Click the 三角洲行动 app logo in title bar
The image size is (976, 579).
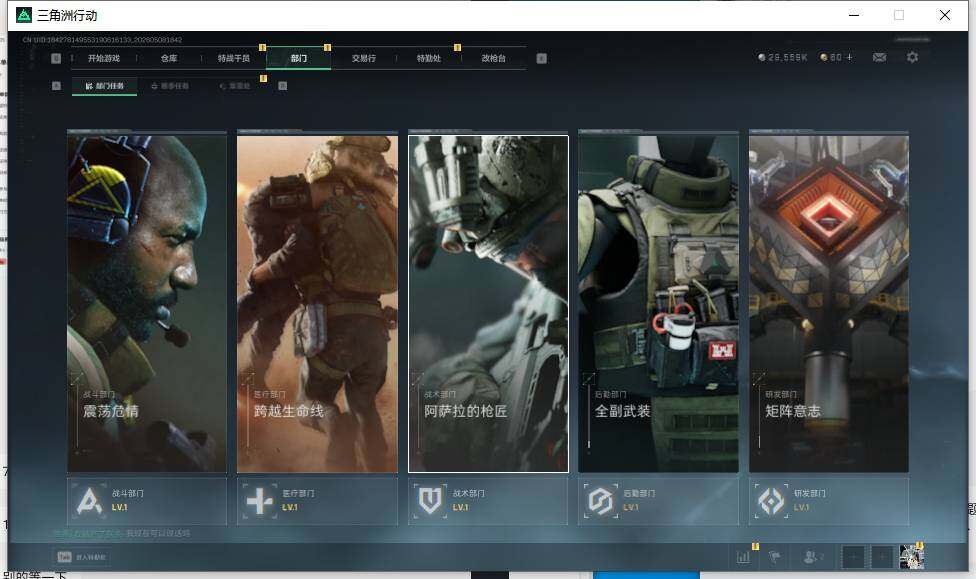click(x=24, y=15)
